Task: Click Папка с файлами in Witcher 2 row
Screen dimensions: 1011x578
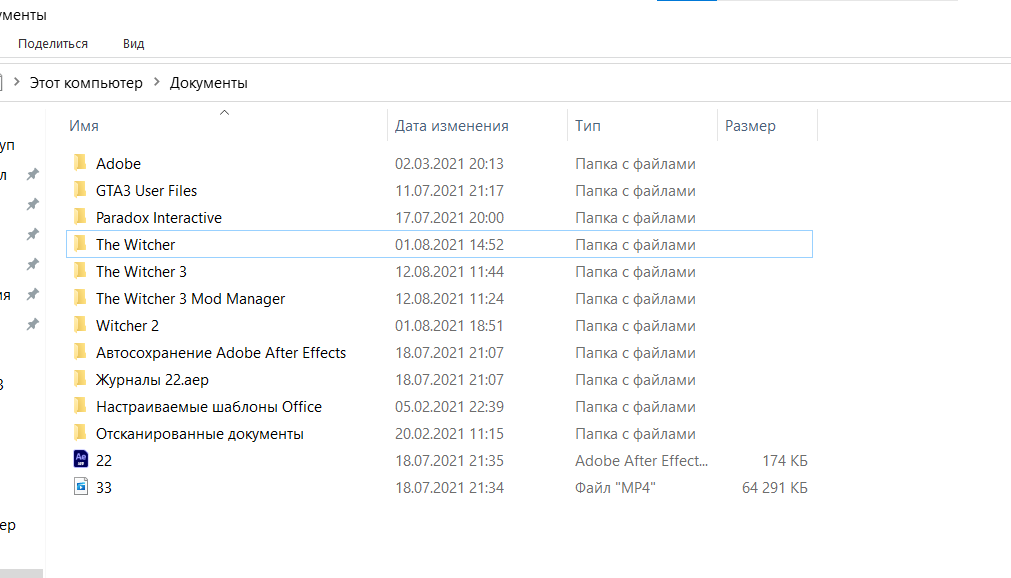Action: tap(635, 326)
